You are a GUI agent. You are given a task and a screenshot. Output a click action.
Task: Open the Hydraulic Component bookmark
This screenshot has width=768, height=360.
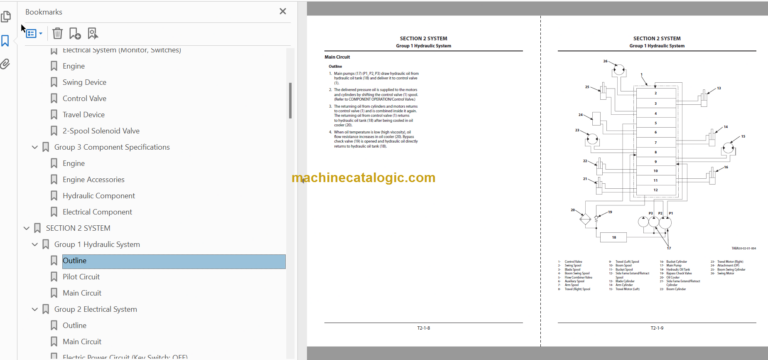point(99,196)
